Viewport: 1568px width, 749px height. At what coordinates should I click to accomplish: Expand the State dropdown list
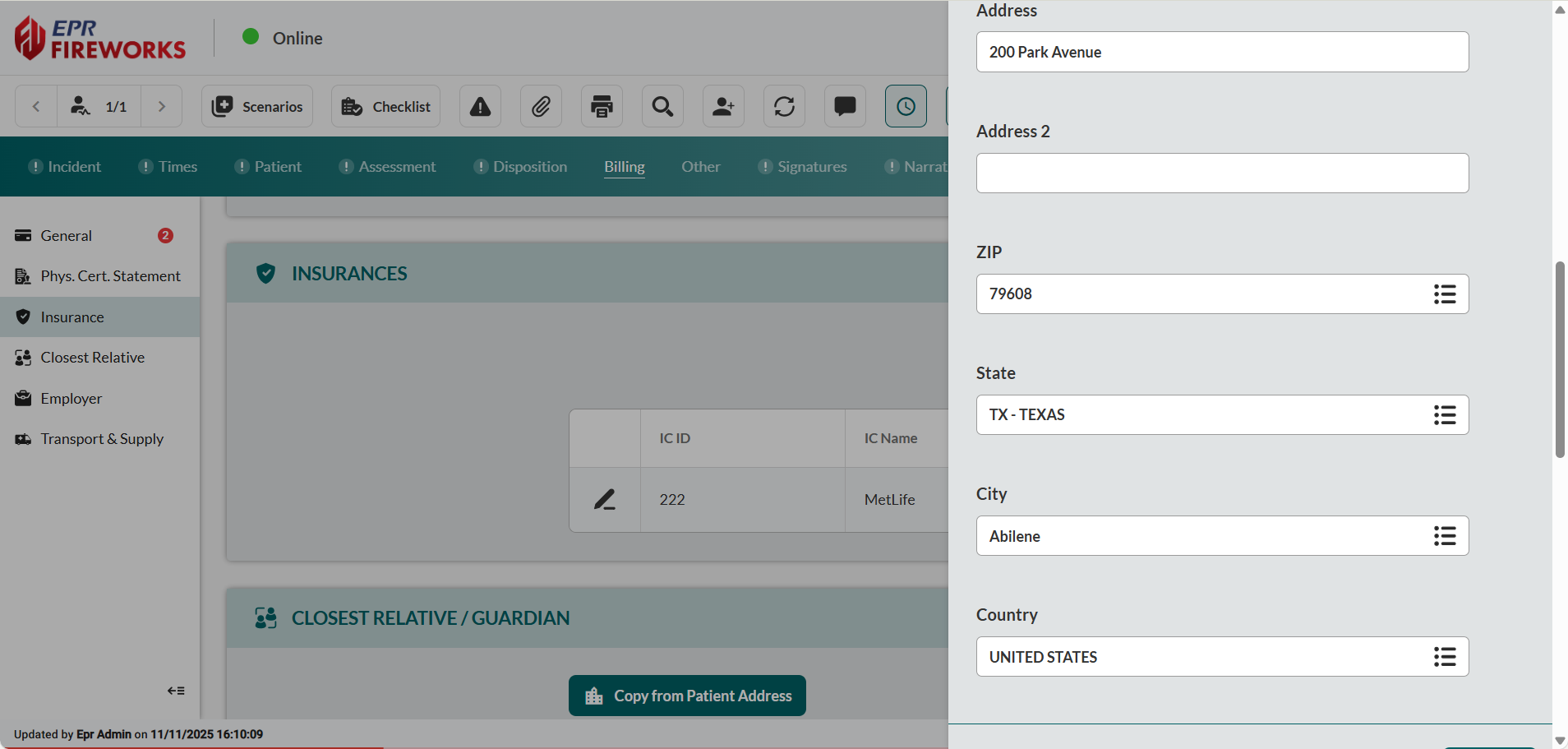click(1444, 415)
